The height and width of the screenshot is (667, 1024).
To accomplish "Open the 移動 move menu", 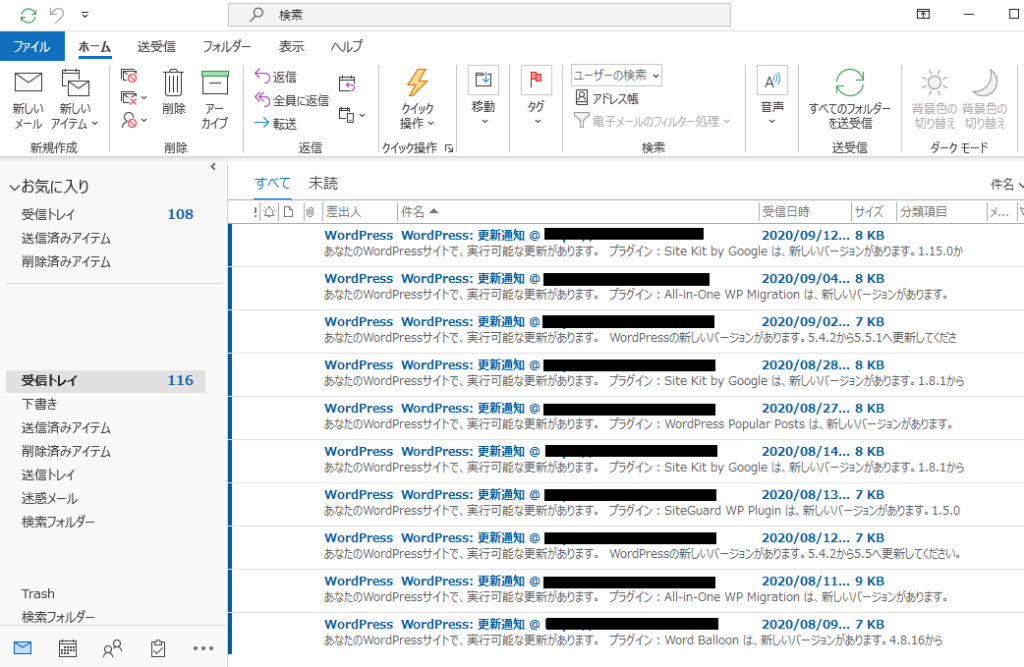I will (x=483, y=96).
